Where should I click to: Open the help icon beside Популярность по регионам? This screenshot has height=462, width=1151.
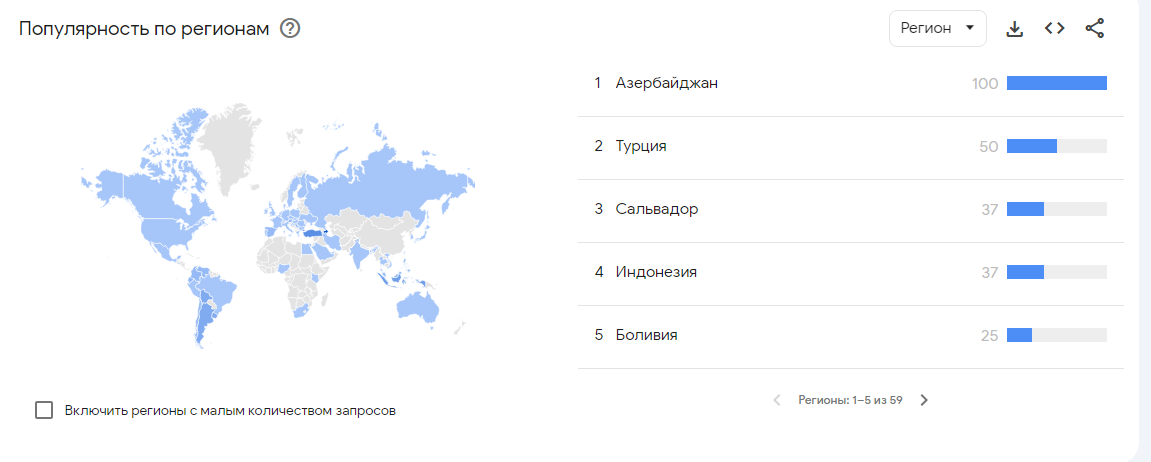pyautogui.click(x=290, y=29)
